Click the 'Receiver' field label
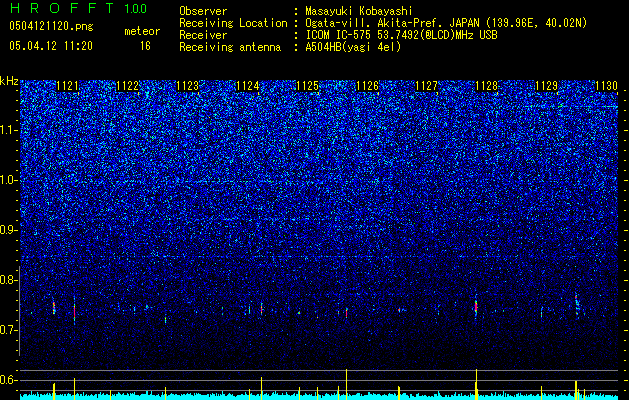Screen dimensions: 629x400 point(203,35)
